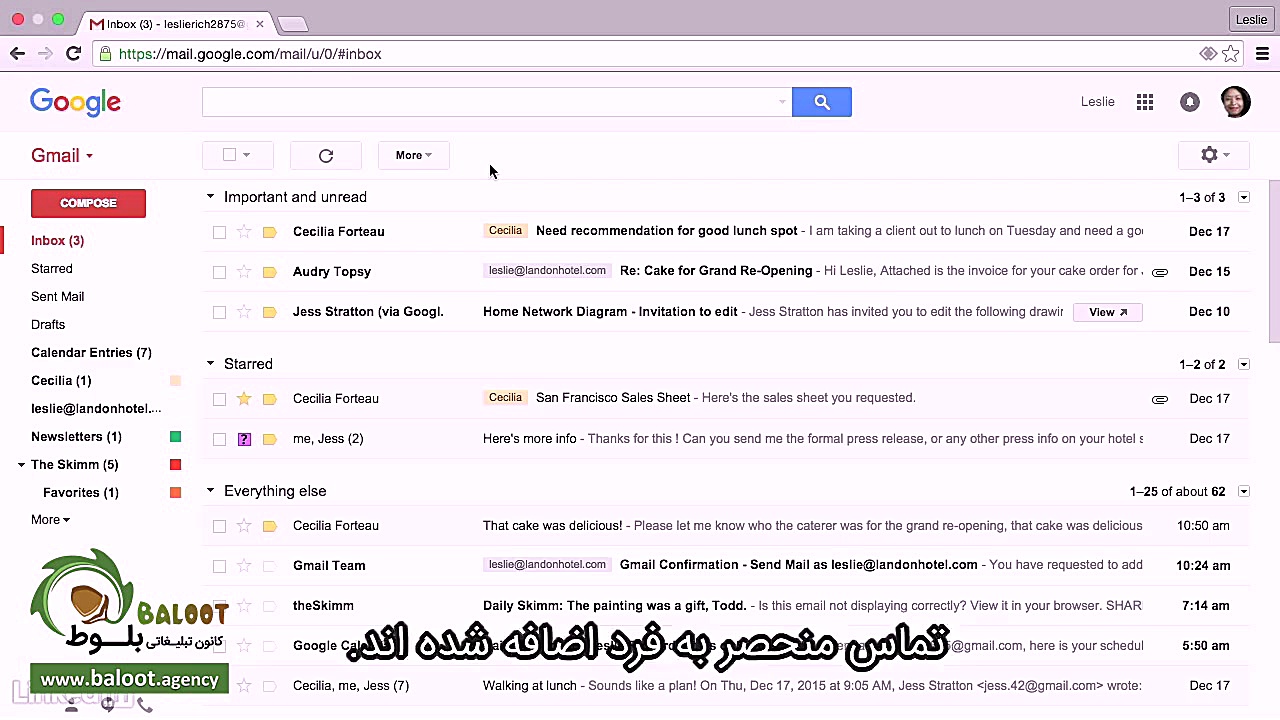Viewport: 1280px width, 720px height.
Task: Star the 'That cake was delicious!' email
Action: pyautogui.click(x=244, y=525)
